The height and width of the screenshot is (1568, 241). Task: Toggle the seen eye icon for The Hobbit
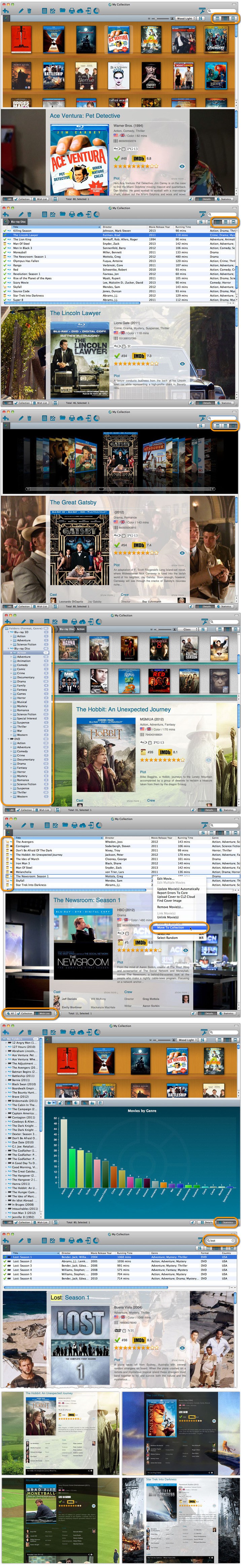point(208,760)
